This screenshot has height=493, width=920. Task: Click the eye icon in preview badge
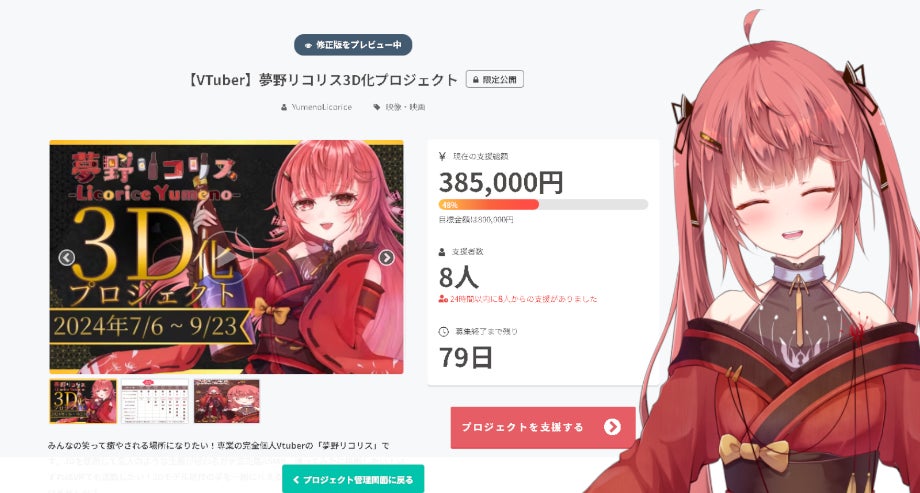click(x=308, y=45)
